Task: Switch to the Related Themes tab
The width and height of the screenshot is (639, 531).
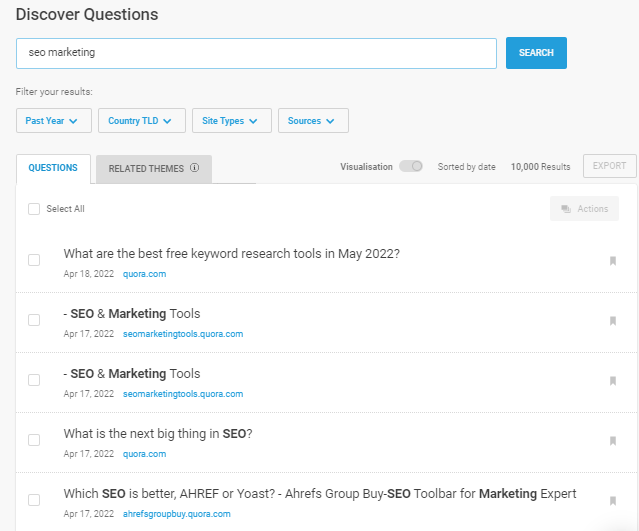Action: tap(153, 169)
